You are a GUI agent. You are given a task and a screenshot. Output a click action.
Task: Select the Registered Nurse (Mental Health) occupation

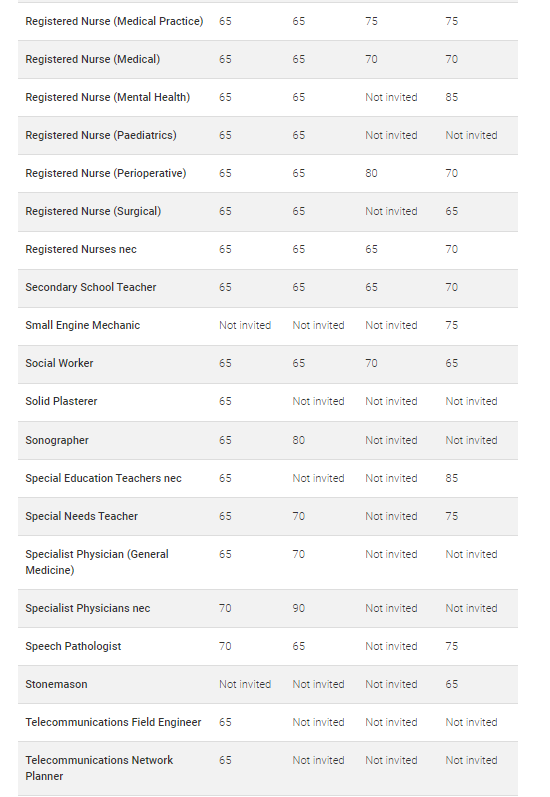(108, 97)
